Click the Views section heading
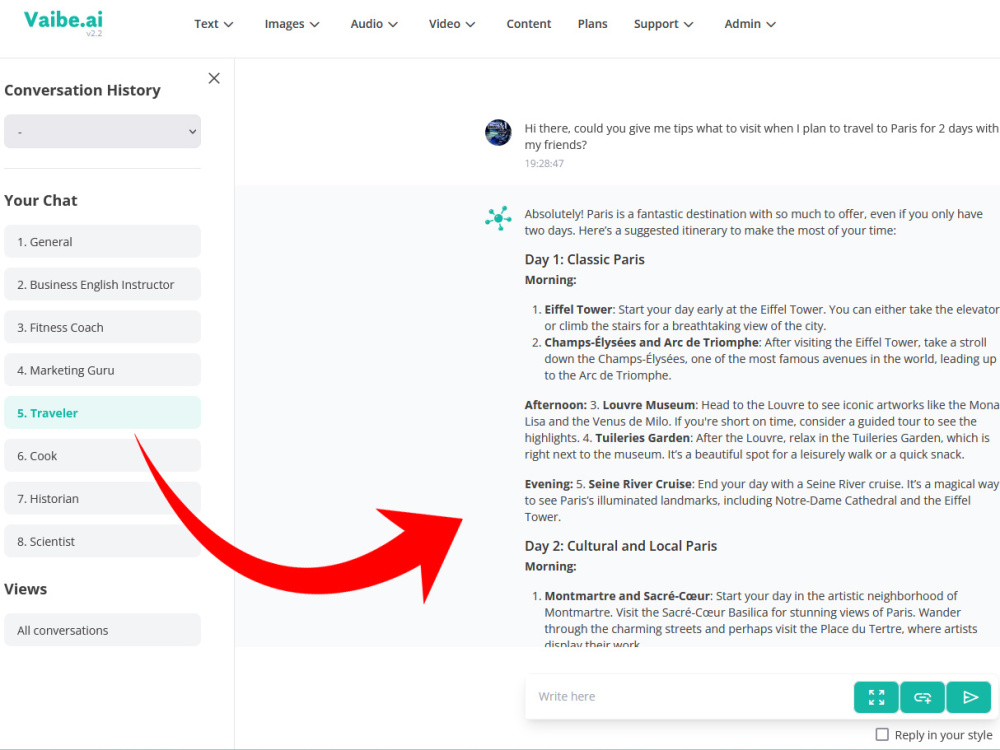Screen dimensions: 1000x750 [x=26, y=589]
